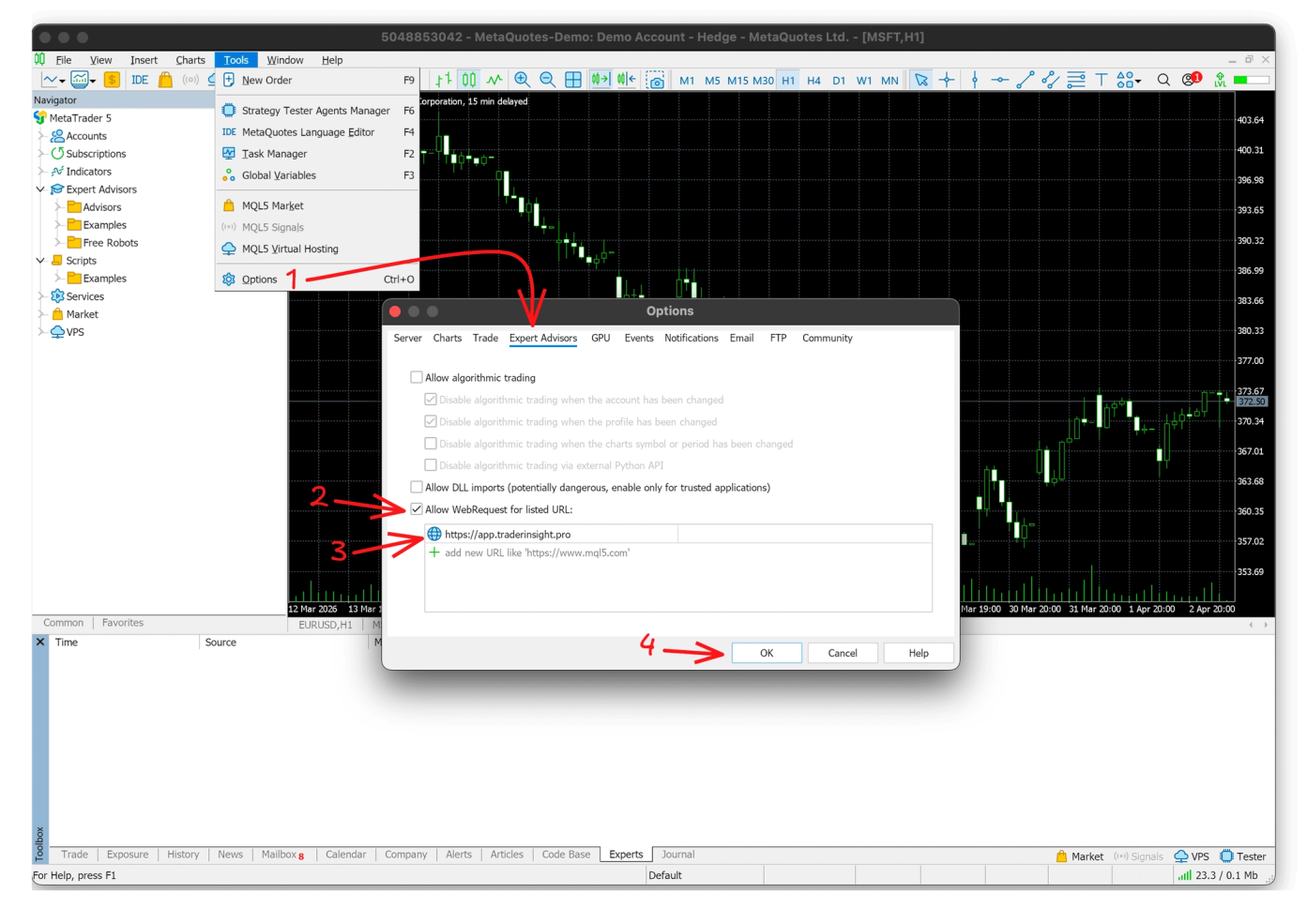The image size is (1307, 924).
Task: Zoom out of the chart
Action: (x=548, y=80)
